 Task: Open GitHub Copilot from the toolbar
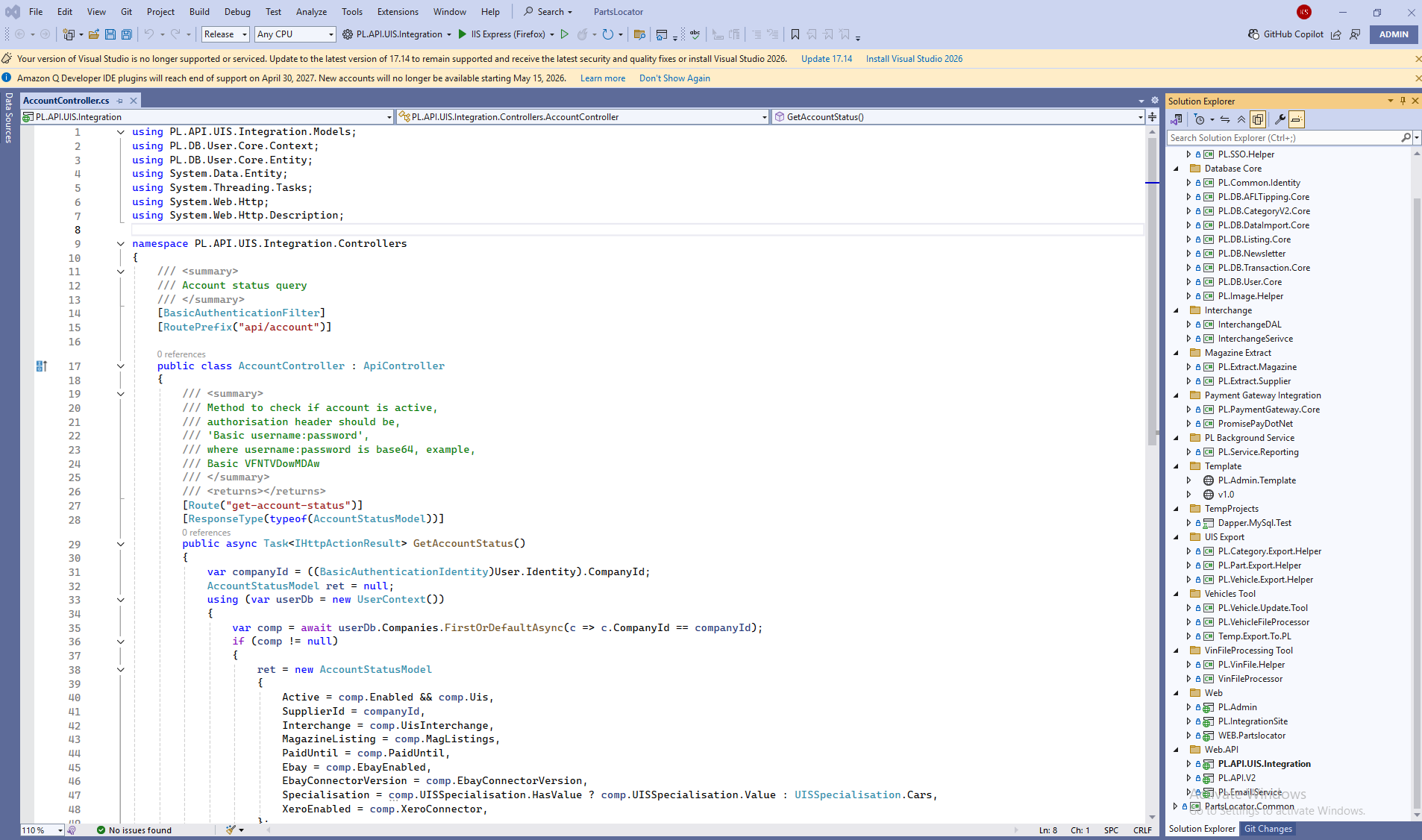tap(1285, 34)
